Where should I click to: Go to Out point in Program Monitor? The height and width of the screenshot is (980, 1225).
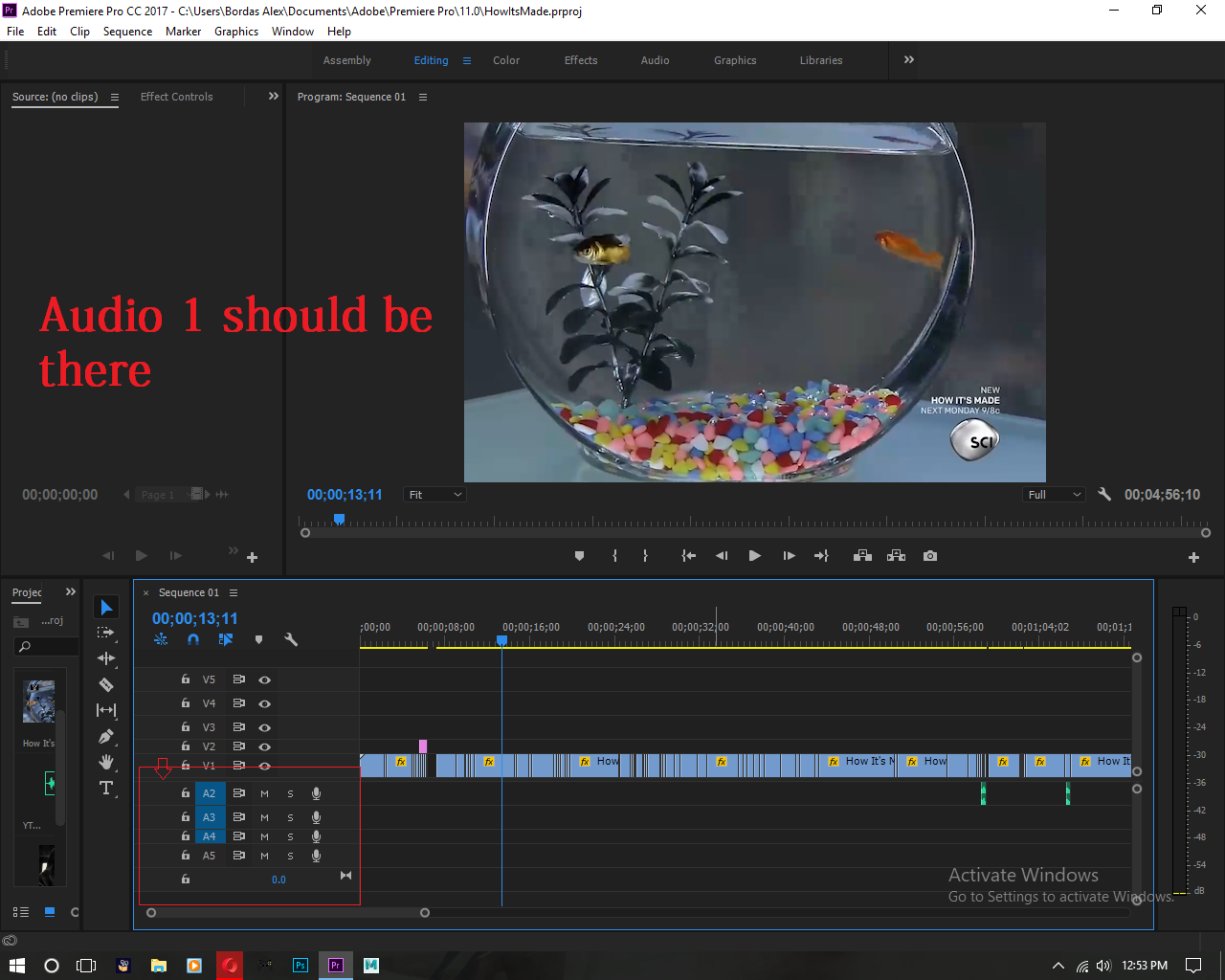[x=821, y=556]
